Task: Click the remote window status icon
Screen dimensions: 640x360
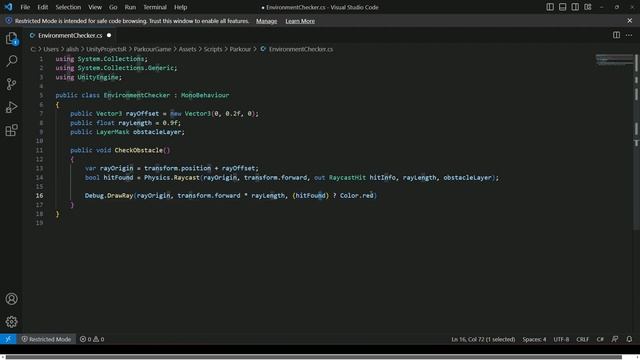Action: [8, 339]
